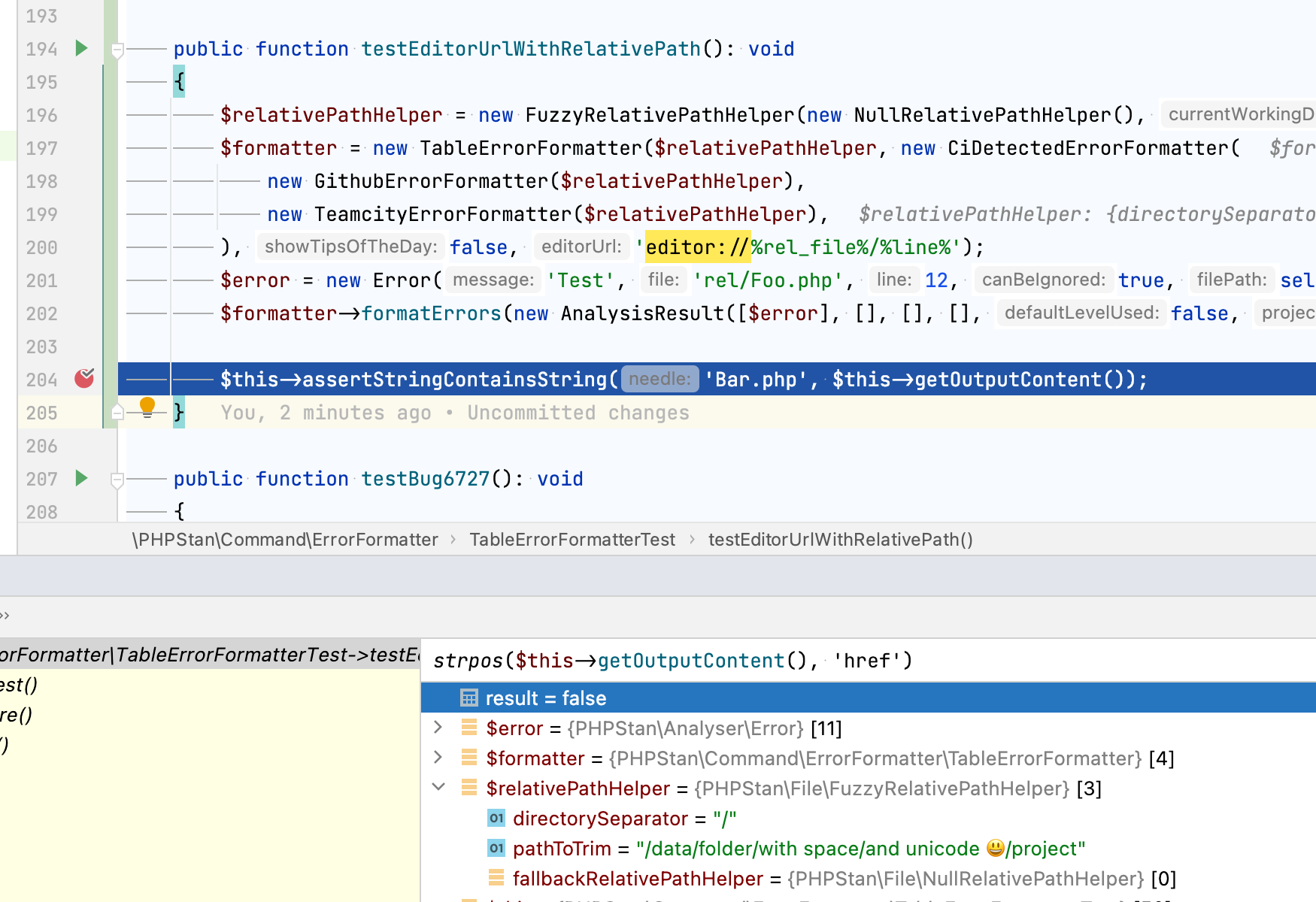Image resolution: width=1316 pixels, height=902 pixels.
Task: Click line number 204 in the gutter
Action: [41, 380]
